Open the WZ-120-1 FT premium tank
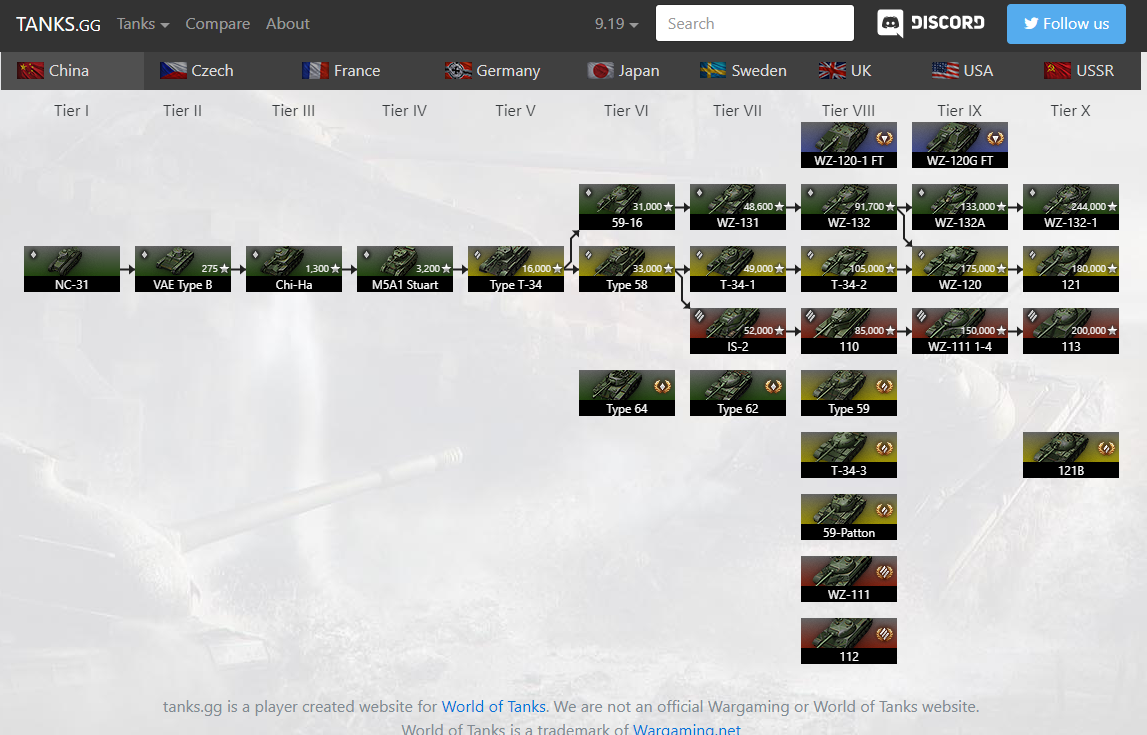This screenshot has width=1147, height=735. click(x=849, y=145)
